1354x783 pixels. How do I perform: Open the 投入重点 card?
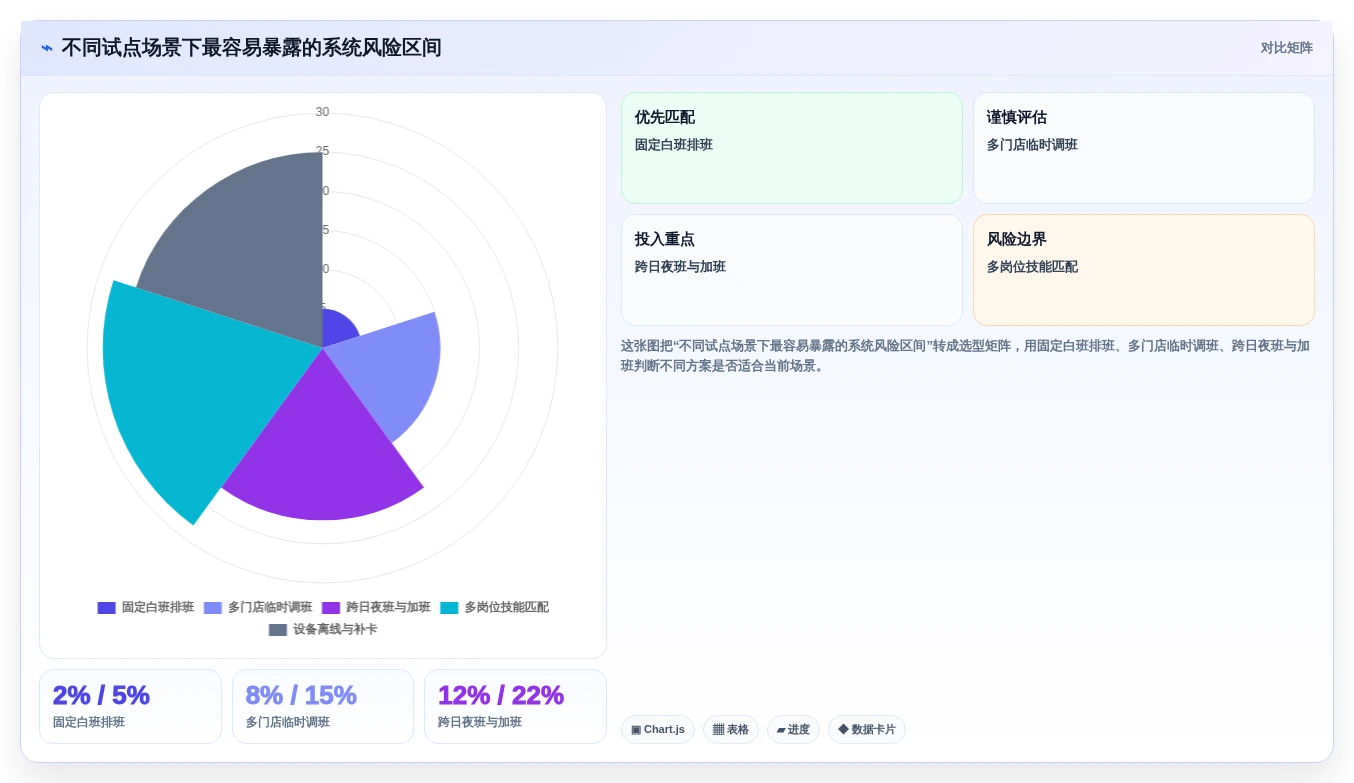pos(791,270)
